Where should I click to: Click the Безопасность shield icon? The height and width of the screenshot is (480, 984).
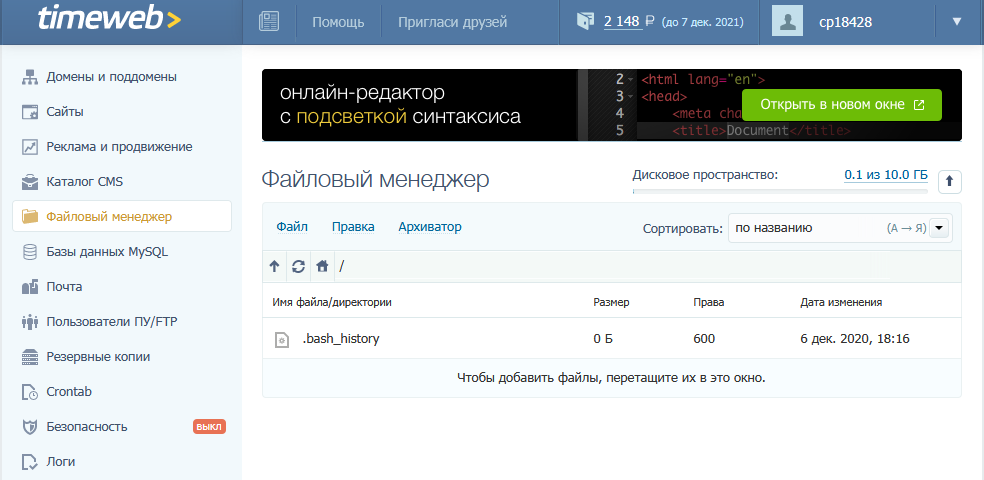click(x=29, y=427)
